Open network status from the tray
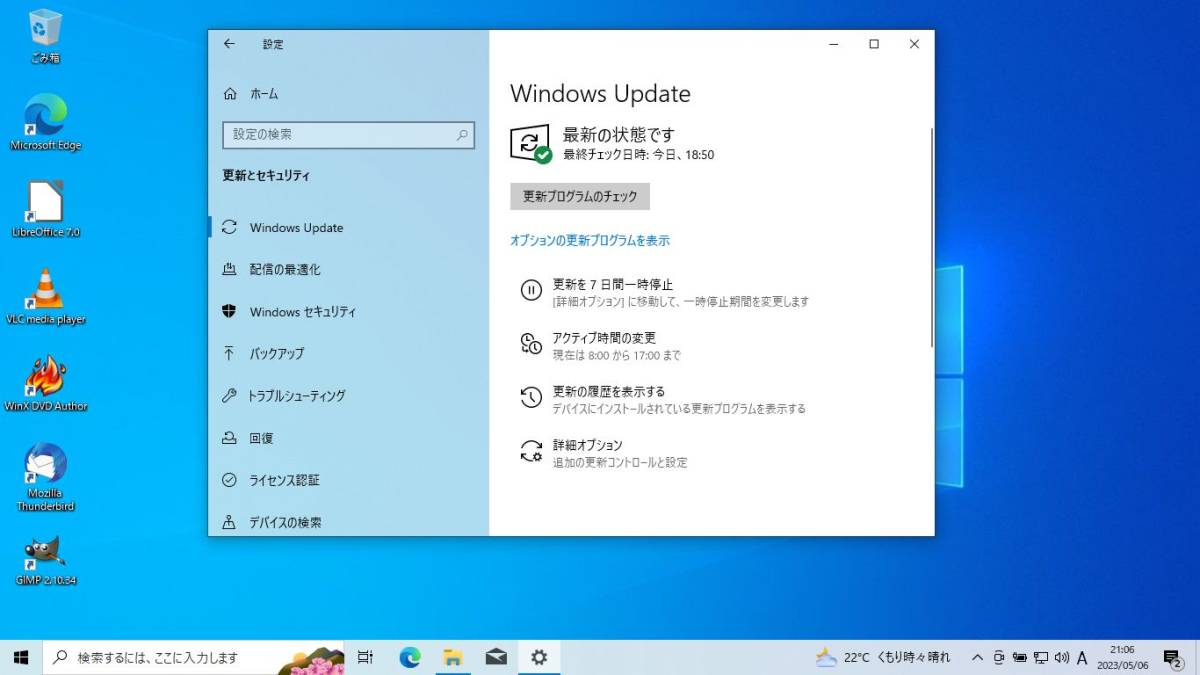This screenshot has width=1200, height=675. click(1041, 657)
